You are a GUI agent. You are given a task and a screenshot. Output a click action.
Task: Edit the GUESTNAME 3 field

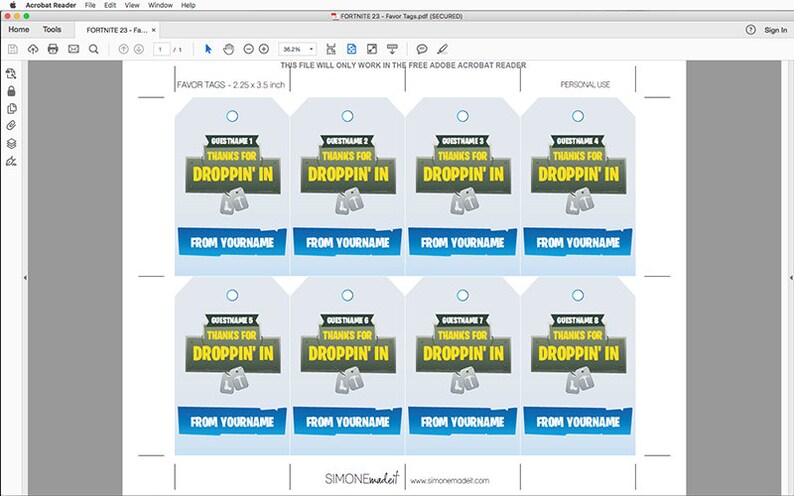point(462,141)
